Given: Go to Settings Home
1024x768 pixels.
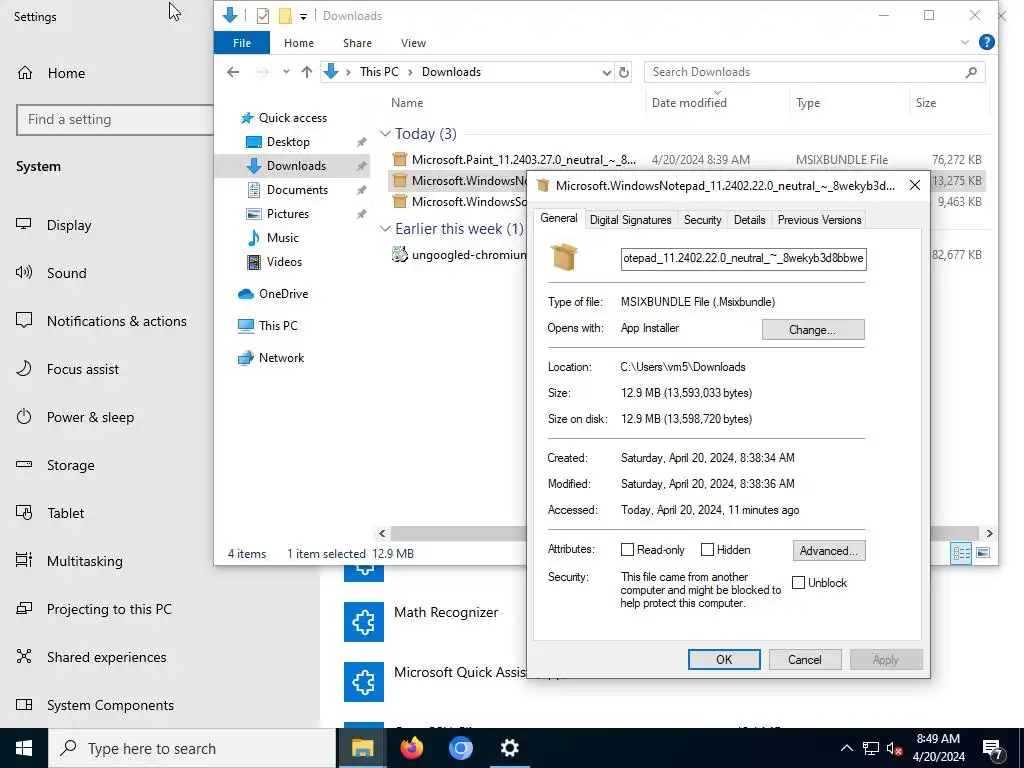Looking at the screenshot, I should coord(52,73).
